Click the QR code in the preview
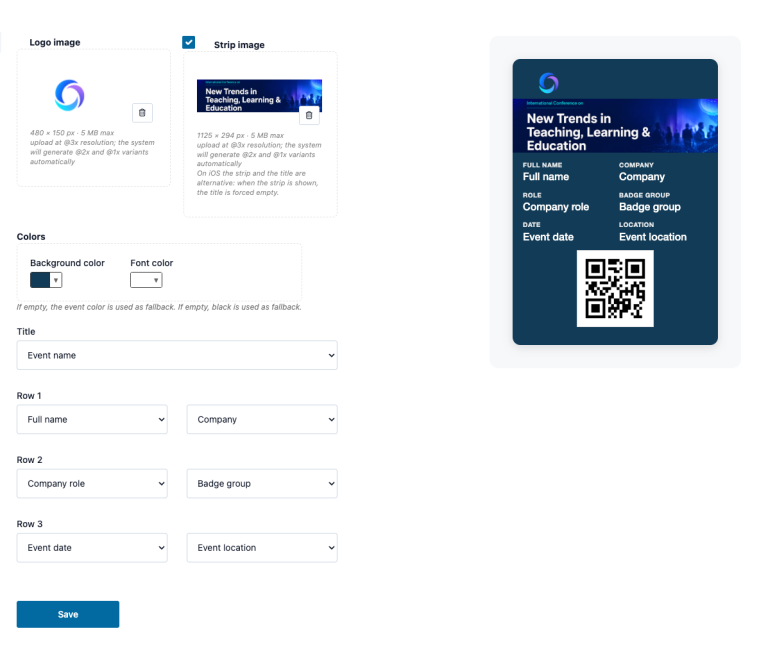The image size is (768, 665). coord(615,288)
